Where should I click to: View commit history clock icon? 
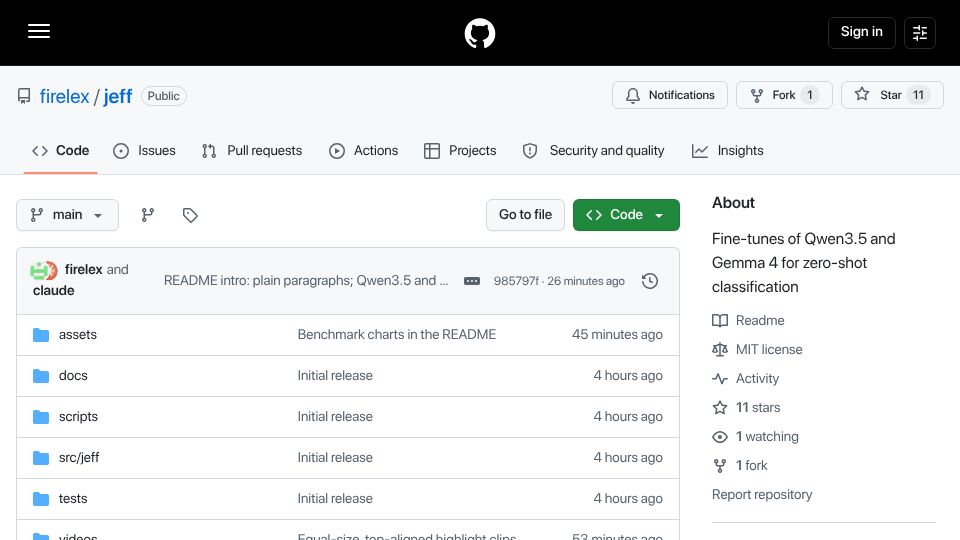pos(650,281)
